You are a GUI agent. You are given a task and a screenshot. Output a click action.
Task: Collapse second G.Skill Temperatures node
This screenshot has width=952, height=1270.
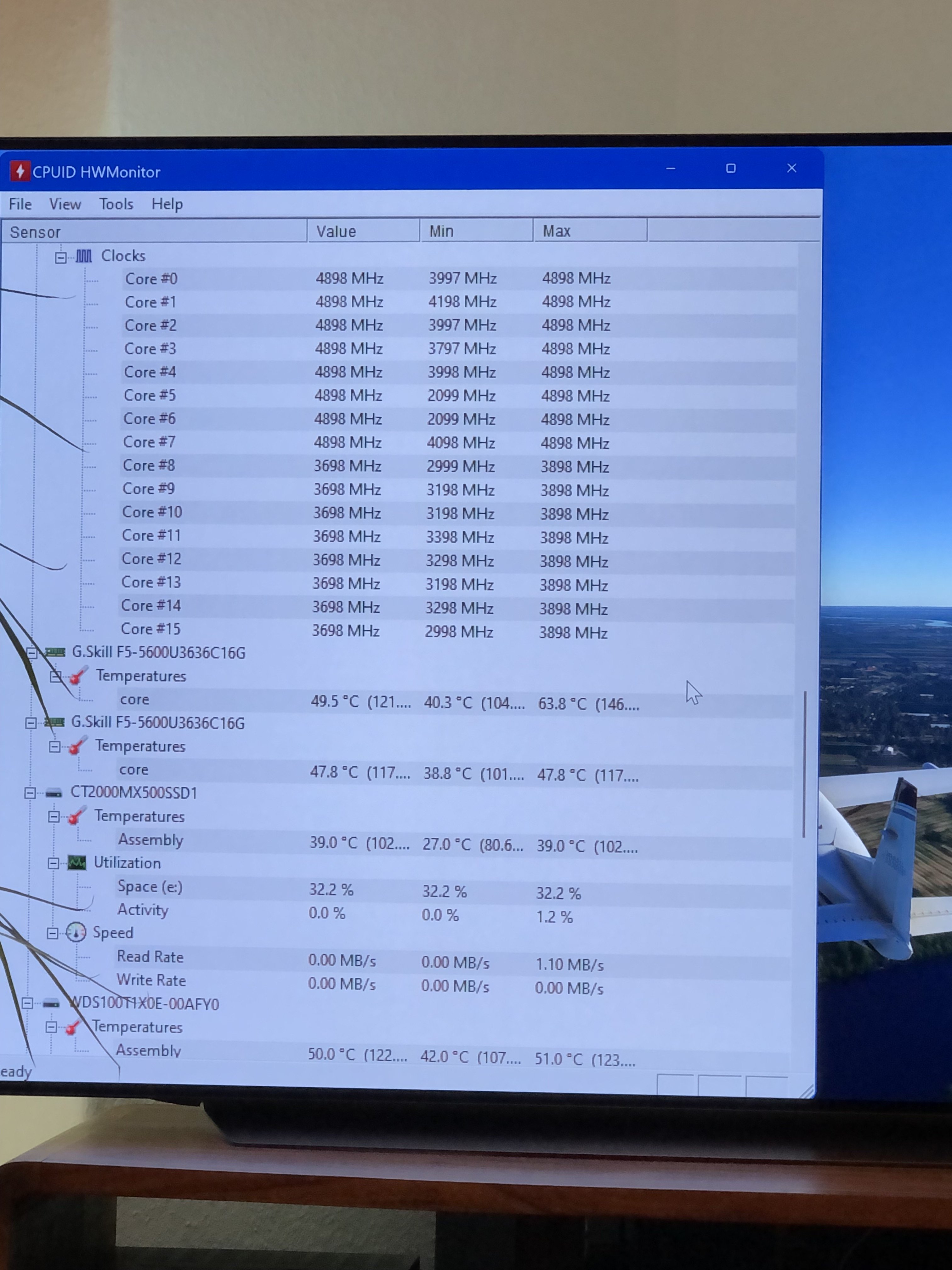54,747
